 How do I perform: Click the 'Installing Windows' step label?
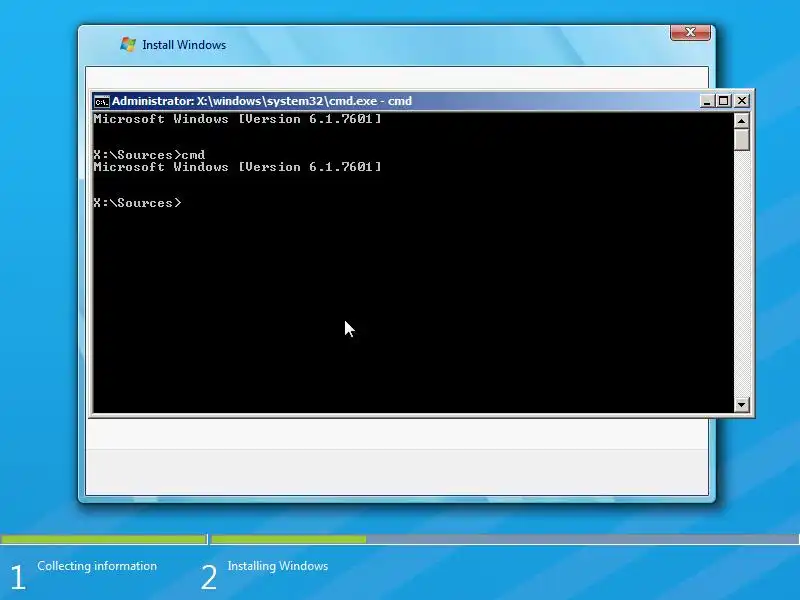(278, 566)
